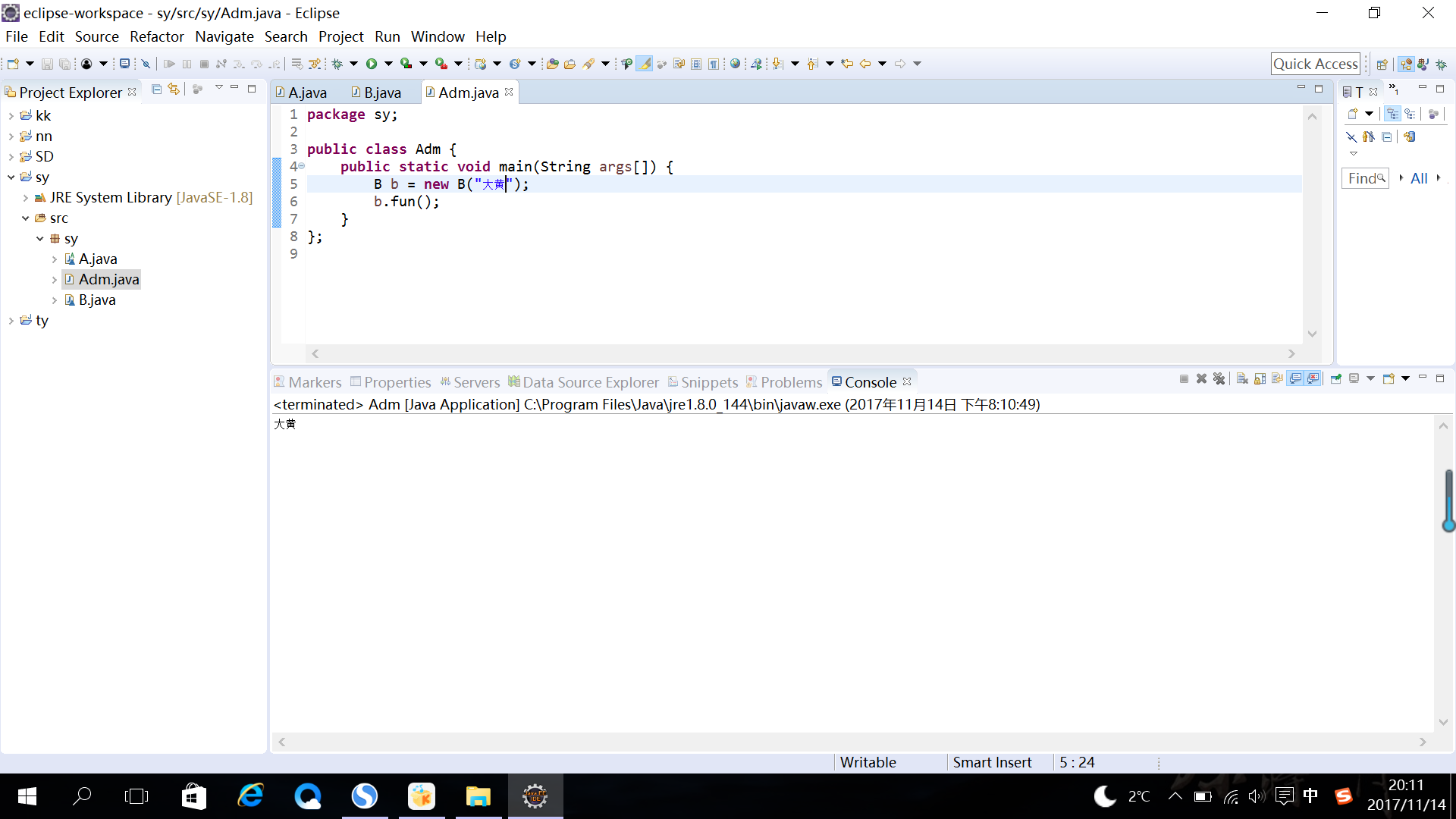Toggle Show Whitespace Characters pilcrow
1456x819 pixels.
tap(714, 64)
